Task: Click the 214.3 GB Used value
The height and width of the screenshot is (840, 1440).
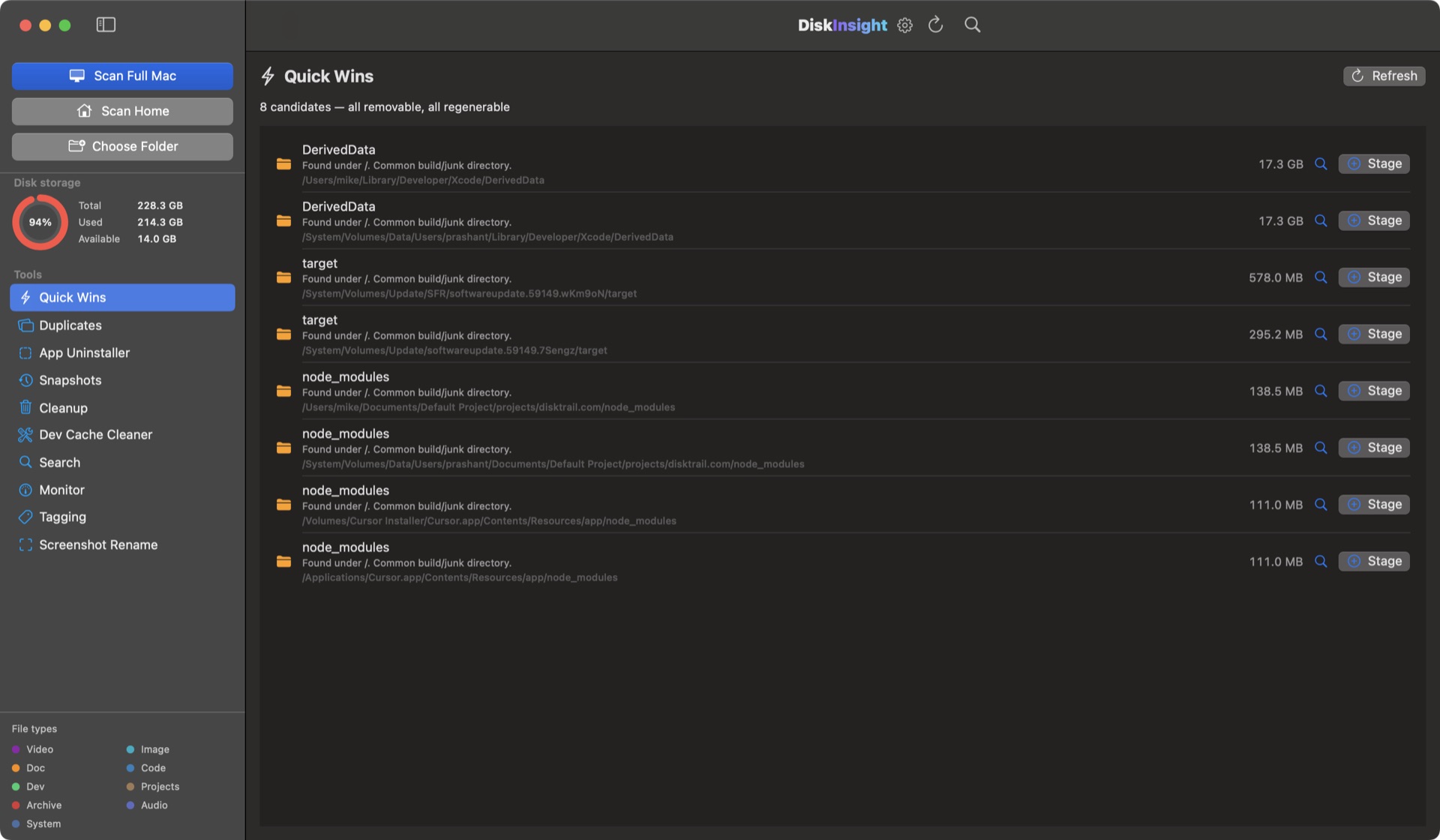Action: pos(160,222)
